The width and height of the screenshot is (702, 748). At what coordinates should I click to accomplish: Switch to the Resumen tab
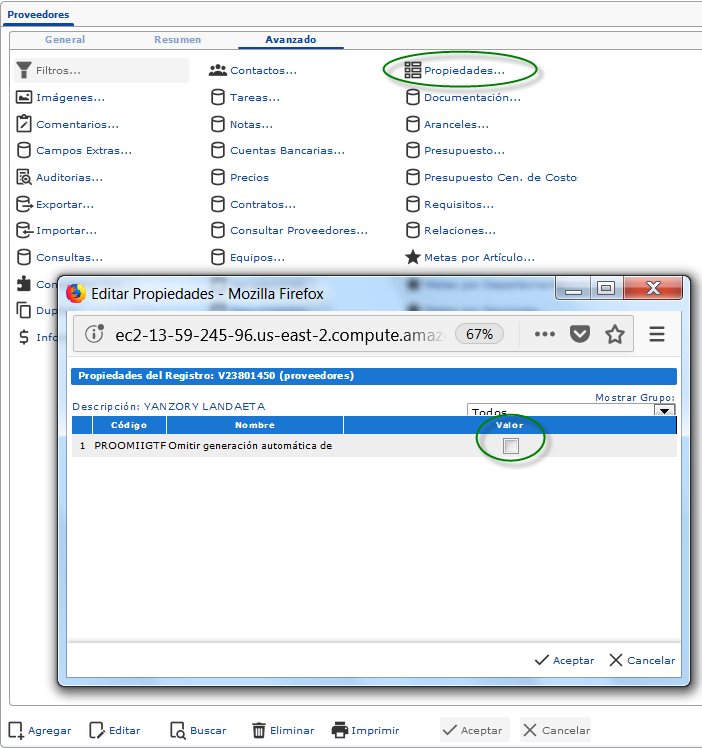pyautogui.click(x=177, y=40)
